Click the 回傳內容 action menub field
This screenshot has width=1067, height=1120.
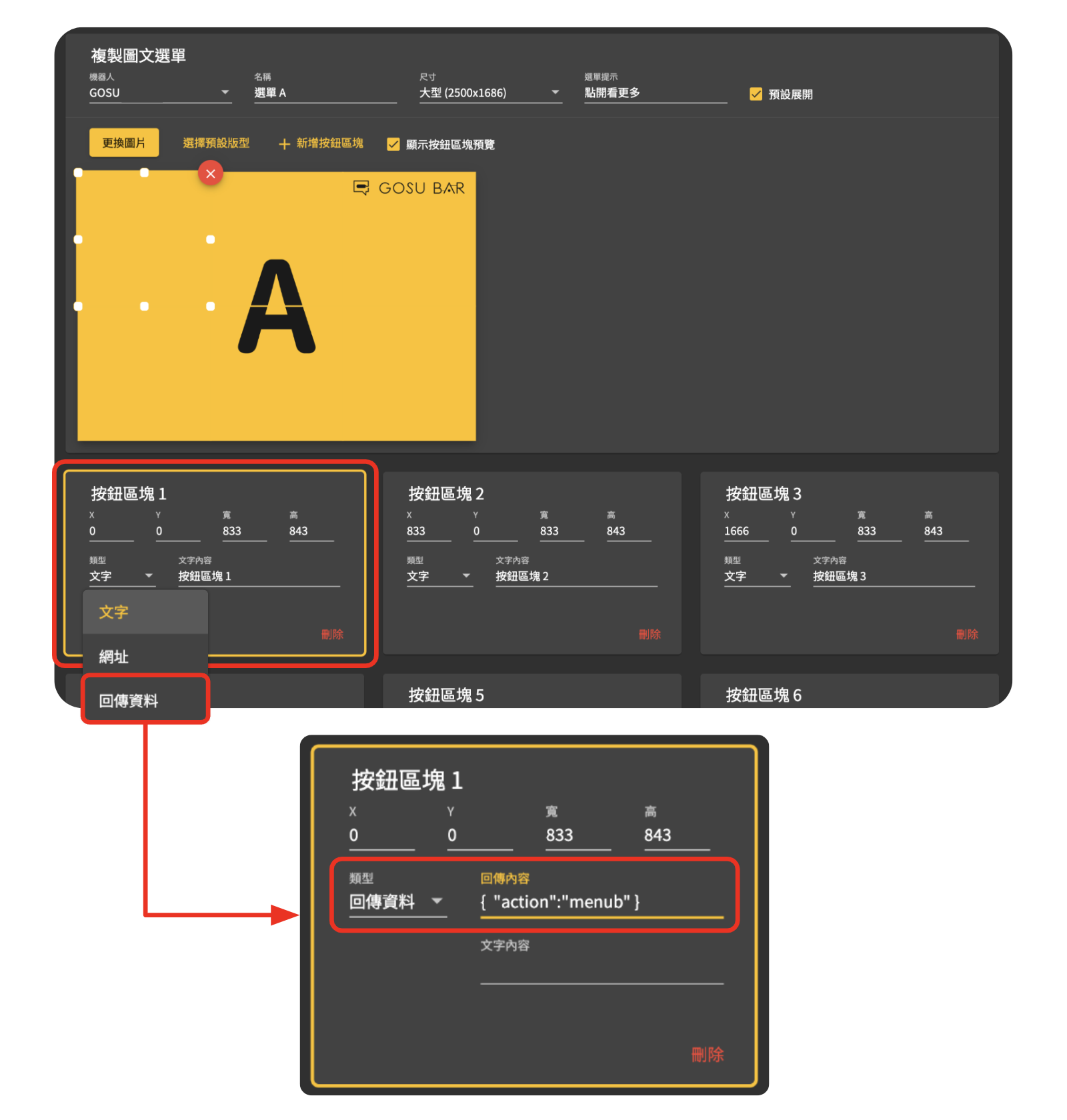tap(602, 902)
